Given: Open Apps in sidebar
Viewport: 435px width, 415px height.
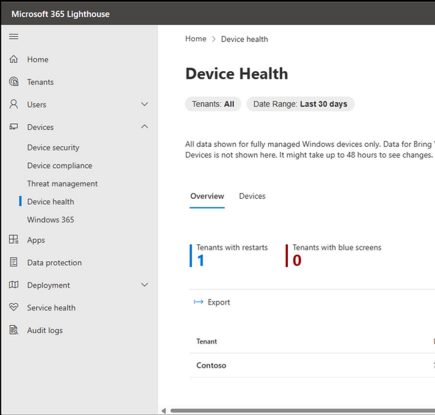Looking at the screenshot, I should point(36,240).
